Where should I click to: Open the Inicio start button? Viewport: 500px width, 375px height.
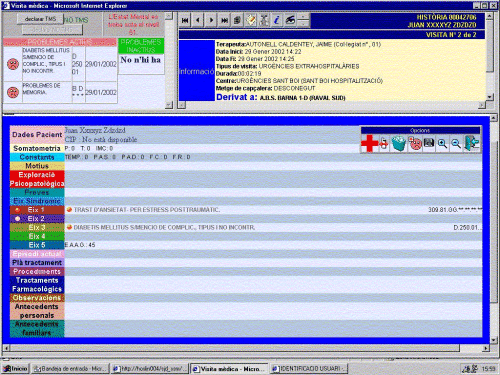pos(15,368)
